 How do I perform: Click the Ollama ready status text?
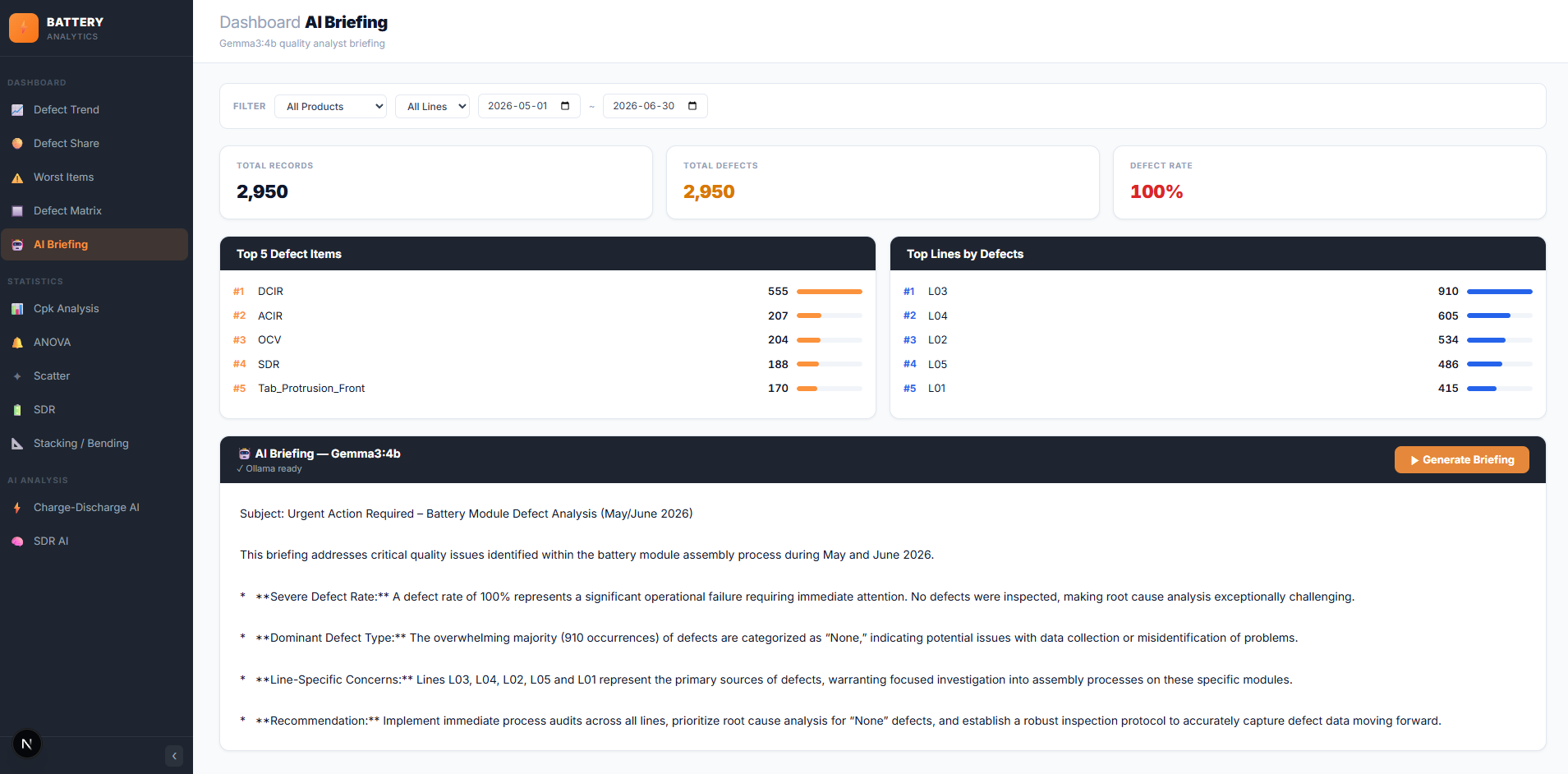point(269,469)
